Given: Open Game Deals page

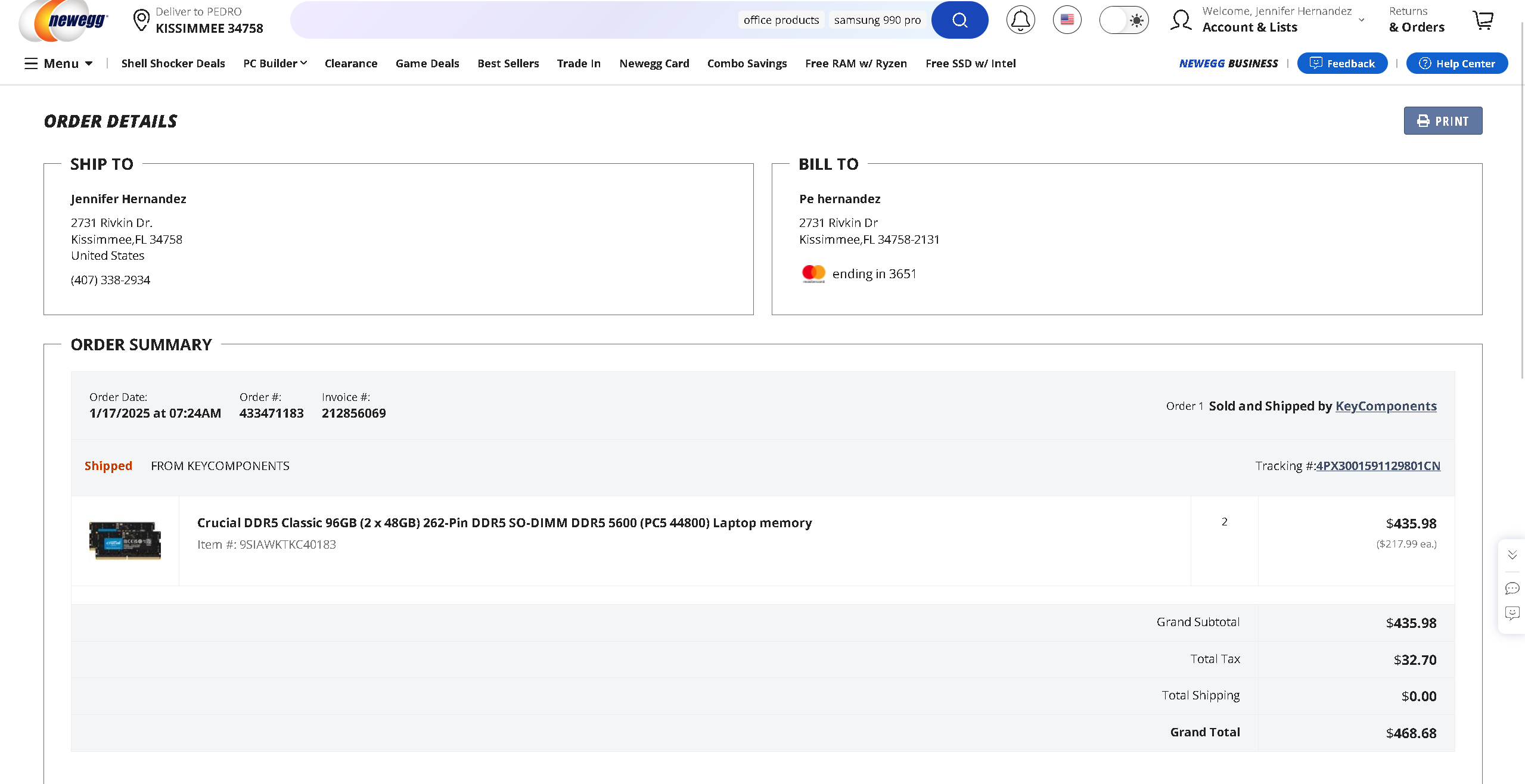Looking at the screenshot, I should (x=427, y=63).
